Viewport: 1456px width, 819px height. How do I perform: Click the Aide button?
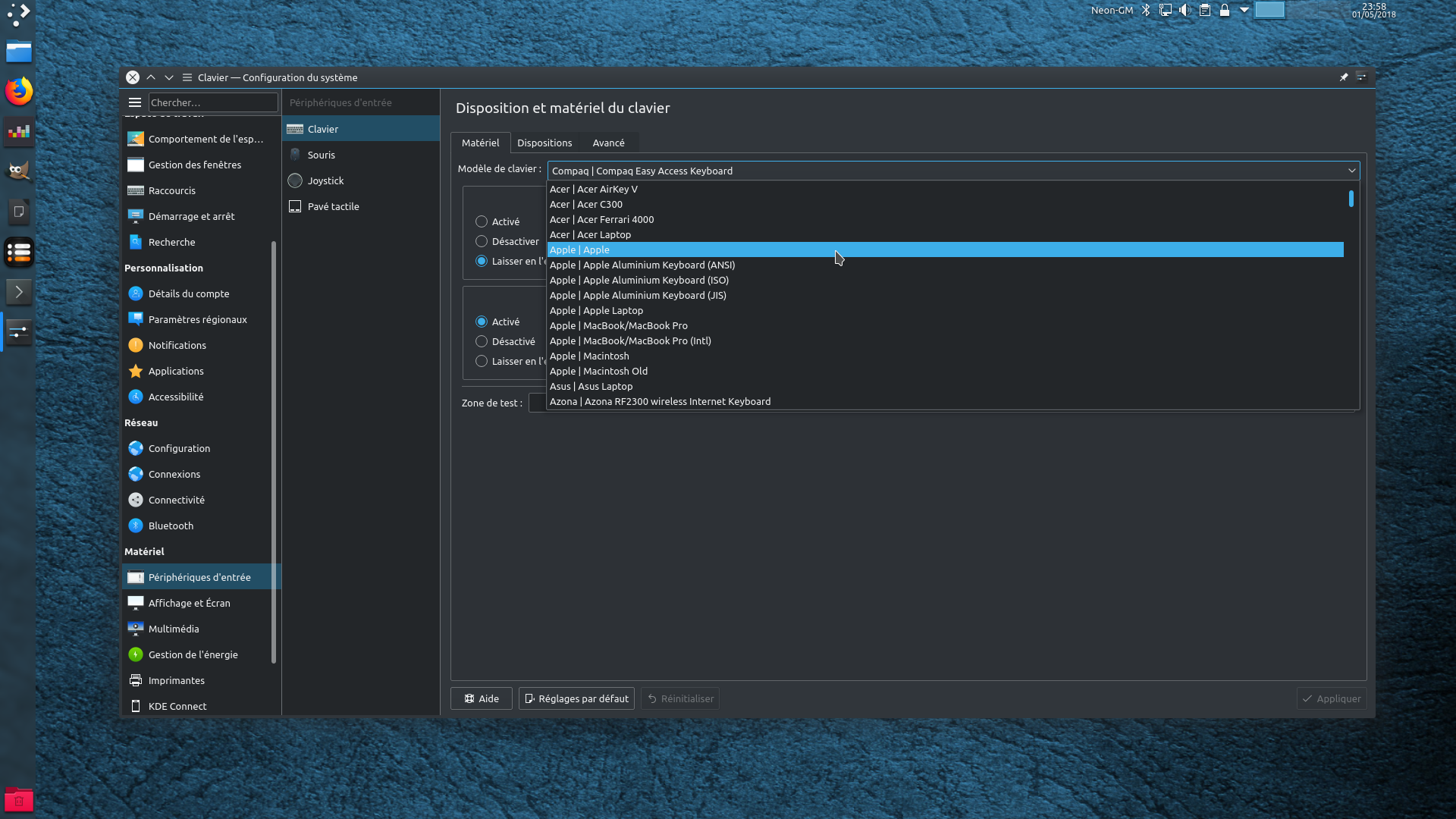482,698
